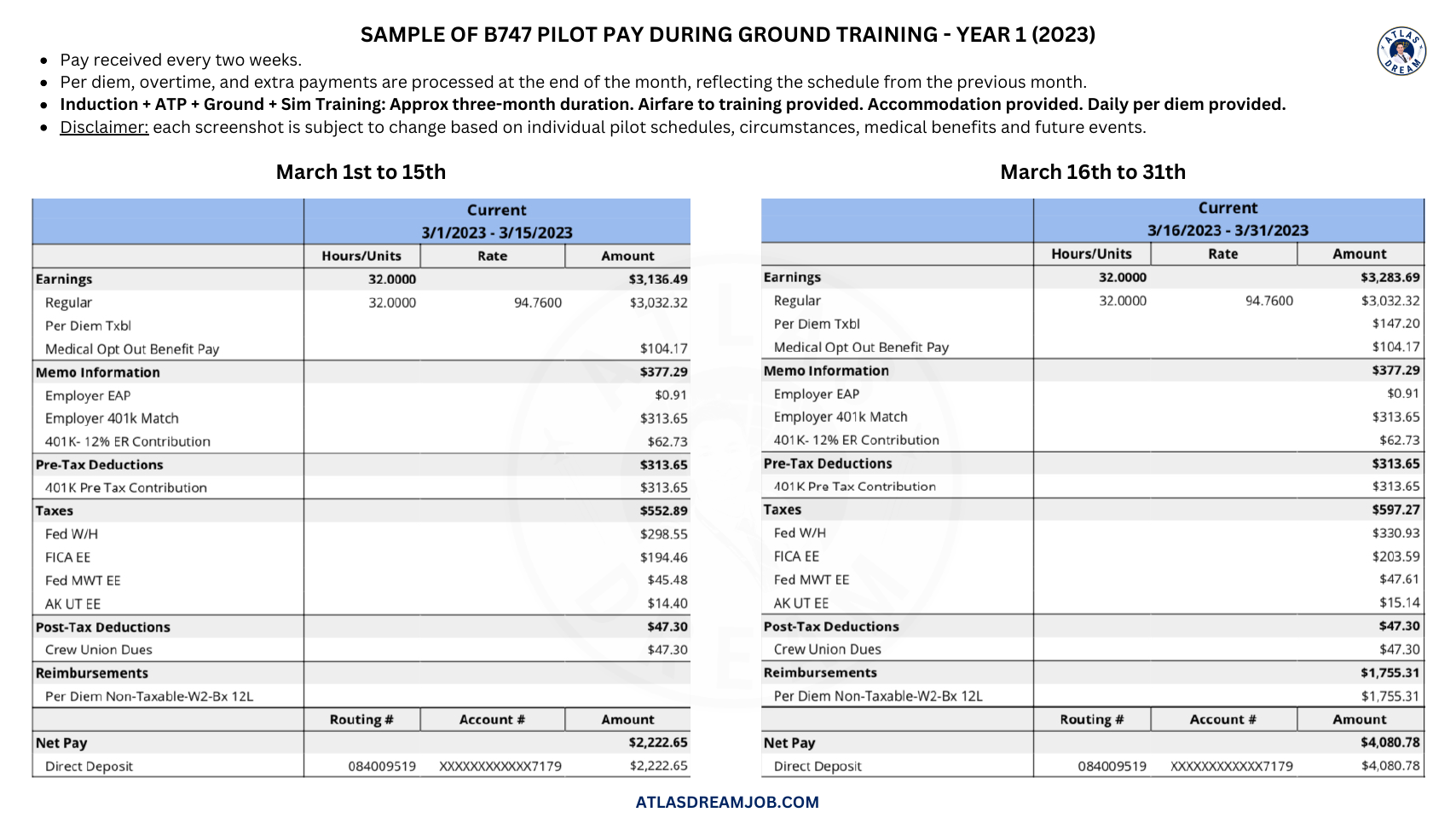Screen dimensions: 1456x818
Task: Click 'Hours/Units' column header in March 1-15 table
Action: coord(361,256)
